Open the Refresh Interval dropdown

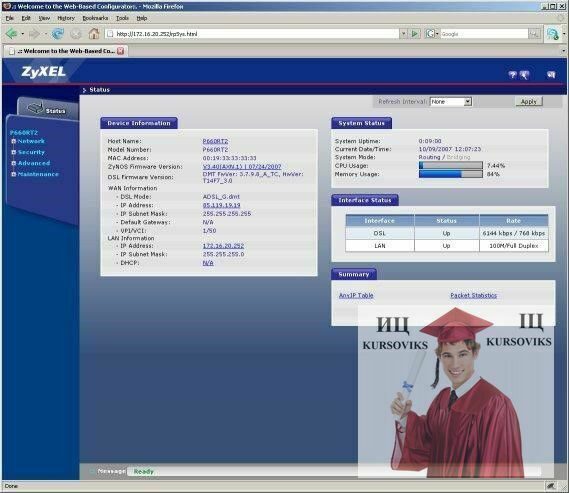(451, 102)
